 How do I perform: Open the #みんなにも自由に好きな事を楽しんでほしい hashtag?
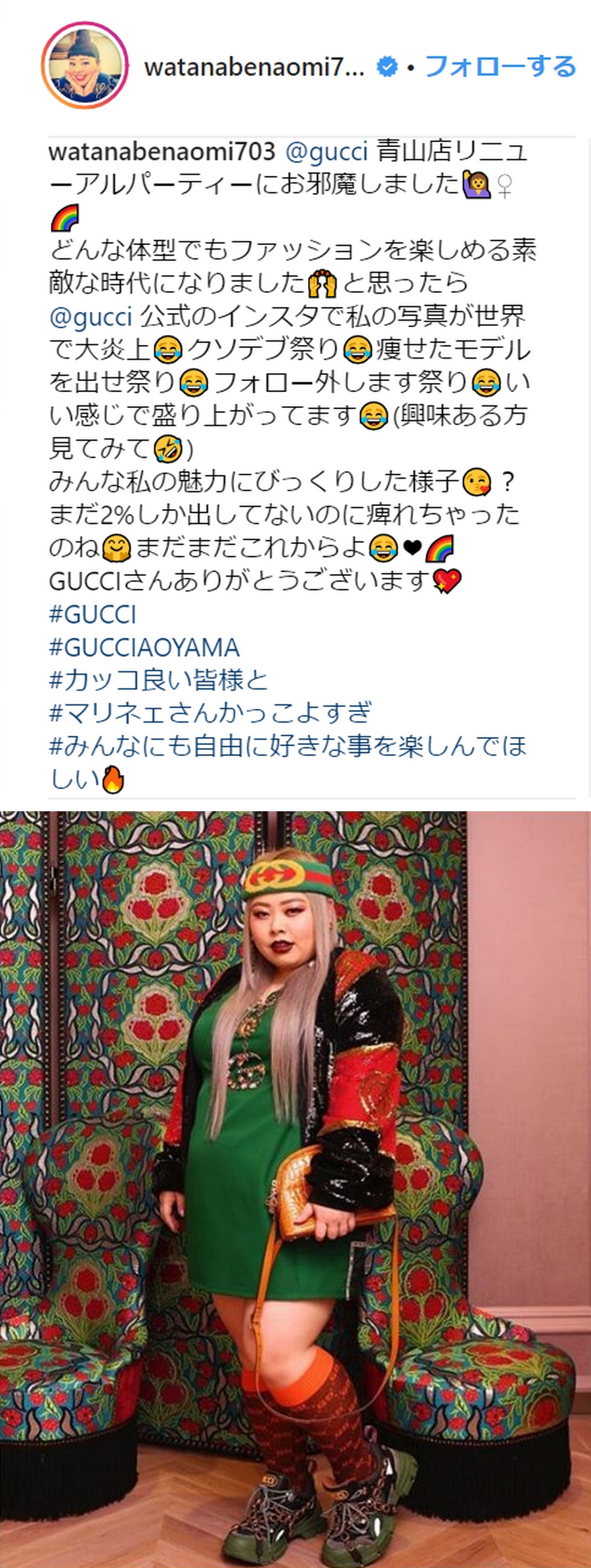(x=288, y=762)
